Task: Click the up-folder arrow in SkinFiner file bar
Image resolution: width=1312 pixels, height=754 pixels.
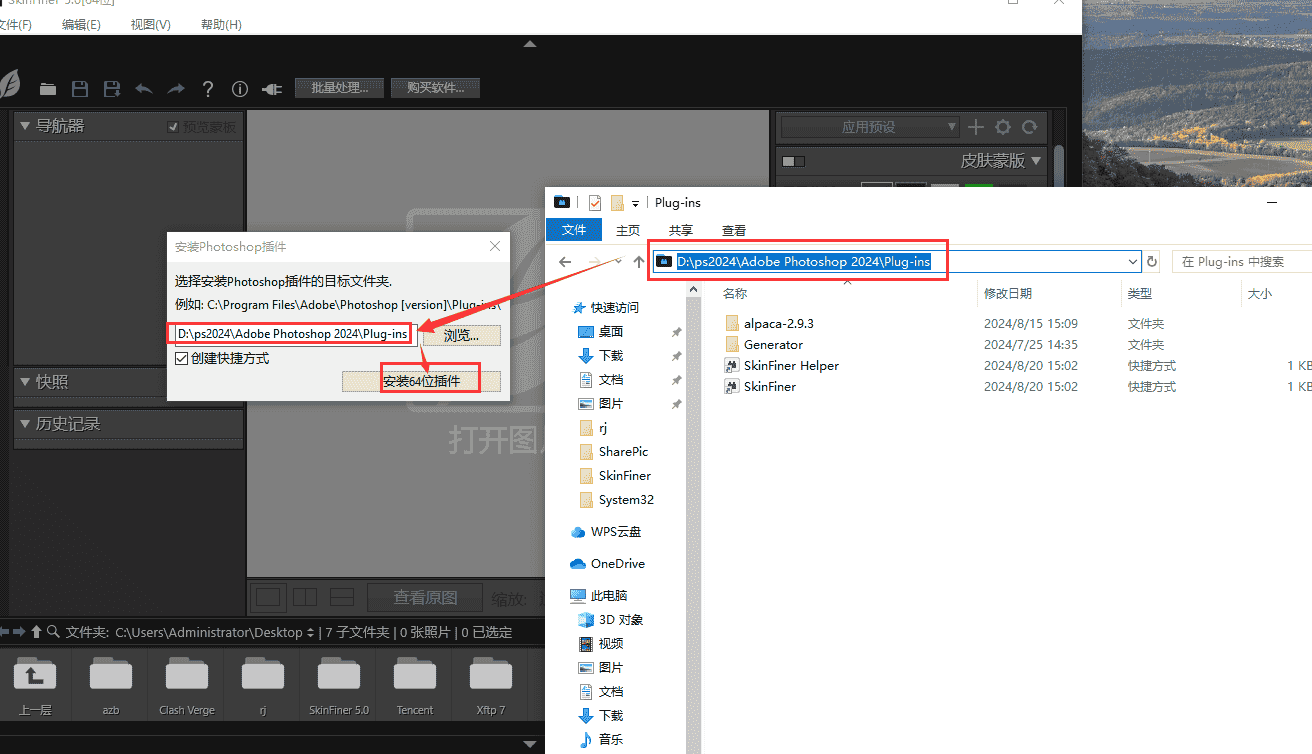Action: pos(36,632)
